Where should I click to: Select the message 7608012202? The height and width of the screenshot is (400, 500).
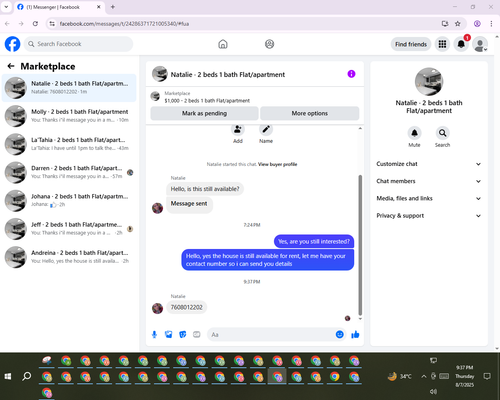pyautogui.click(x=187, y=307)
